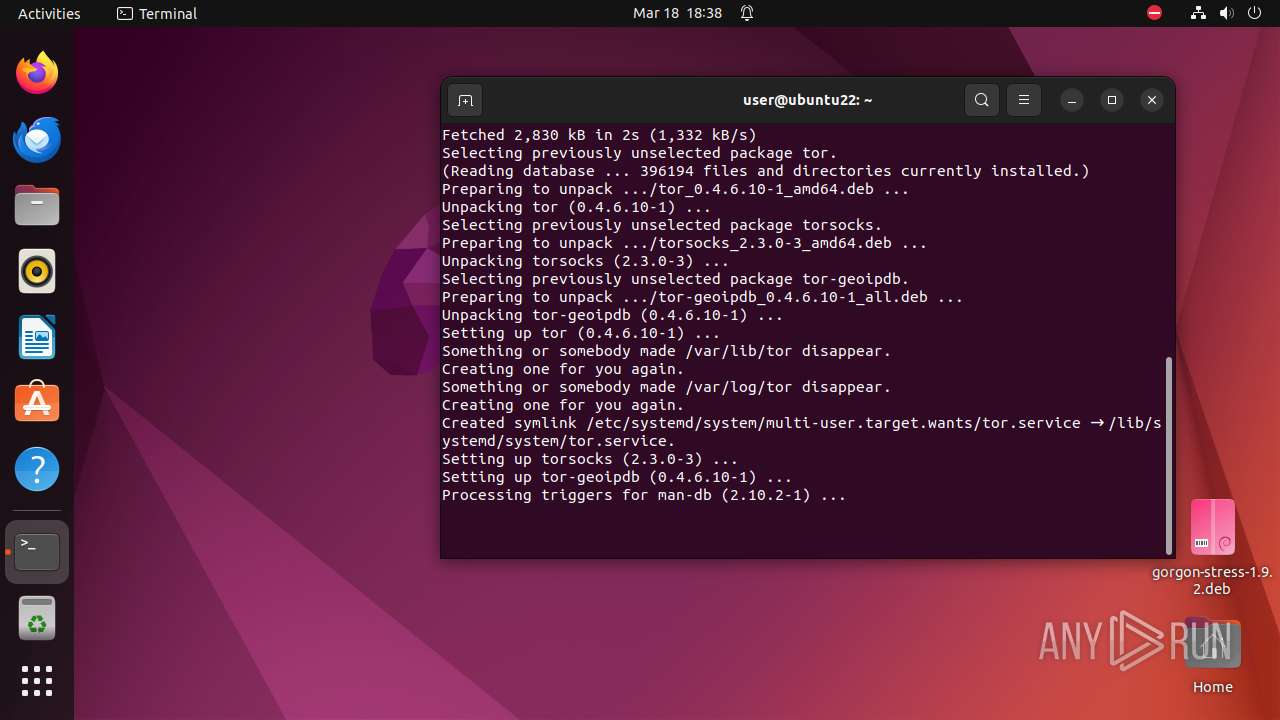
Task: Close the terminal window
Action: [1152, 100]
